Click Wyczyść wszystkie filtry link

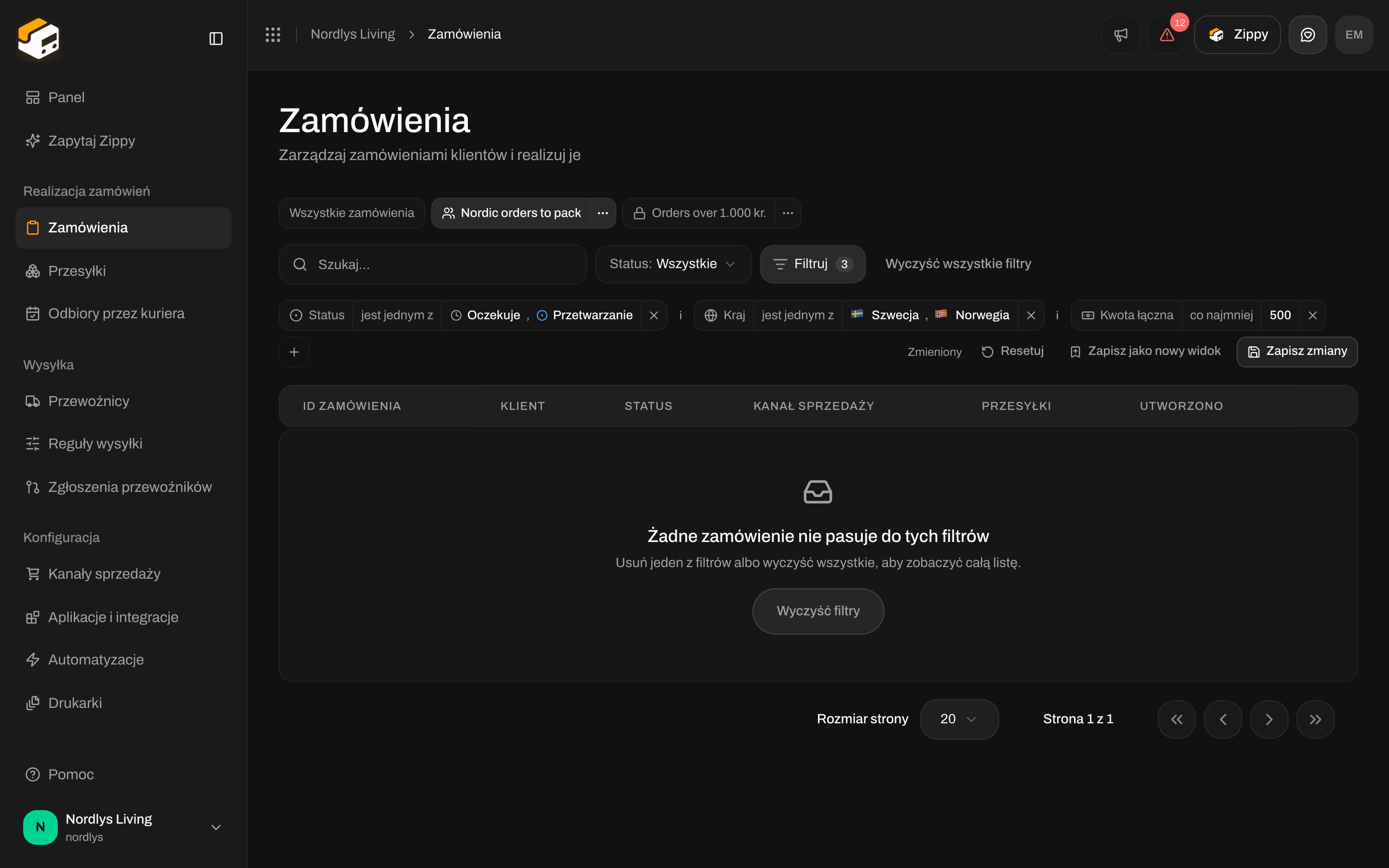point(958,264)
